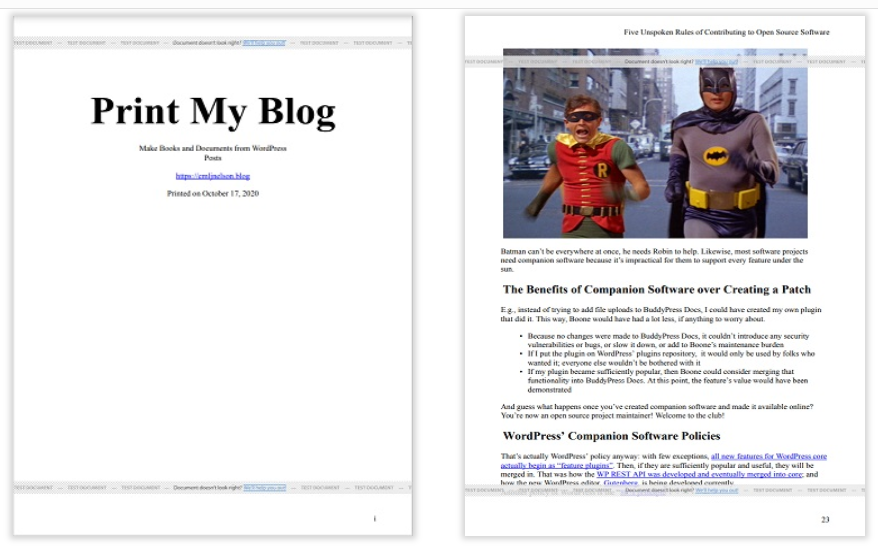Viewport: 878px width, 549px height.
Task: Click paragraph "And guess what happens once"
Action: (x=657, y=411)
